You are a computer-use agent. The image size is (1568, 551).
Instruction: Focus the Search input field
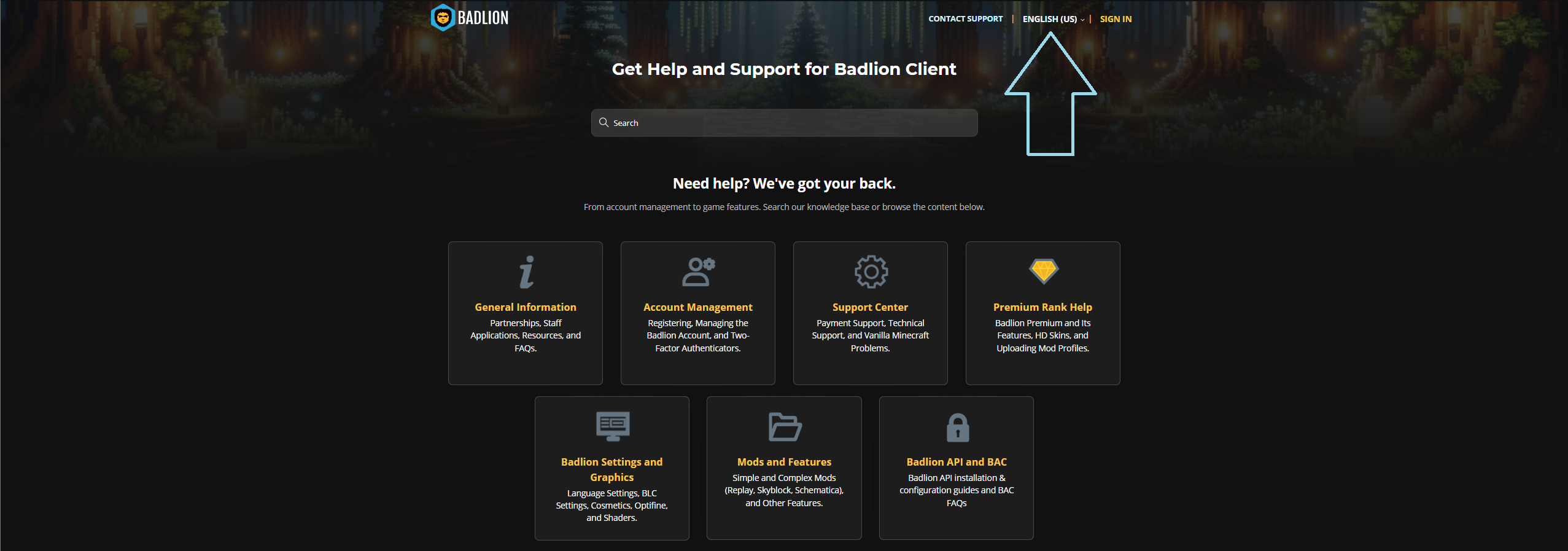(784, 123)
